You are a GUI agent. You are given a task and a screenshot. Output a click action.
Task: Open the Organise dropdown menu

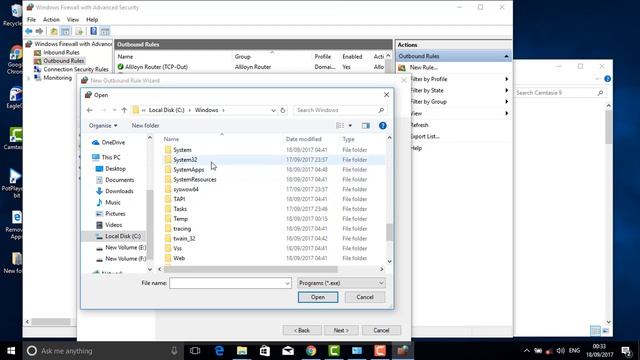pyautogui.click(x=103, y=126)
